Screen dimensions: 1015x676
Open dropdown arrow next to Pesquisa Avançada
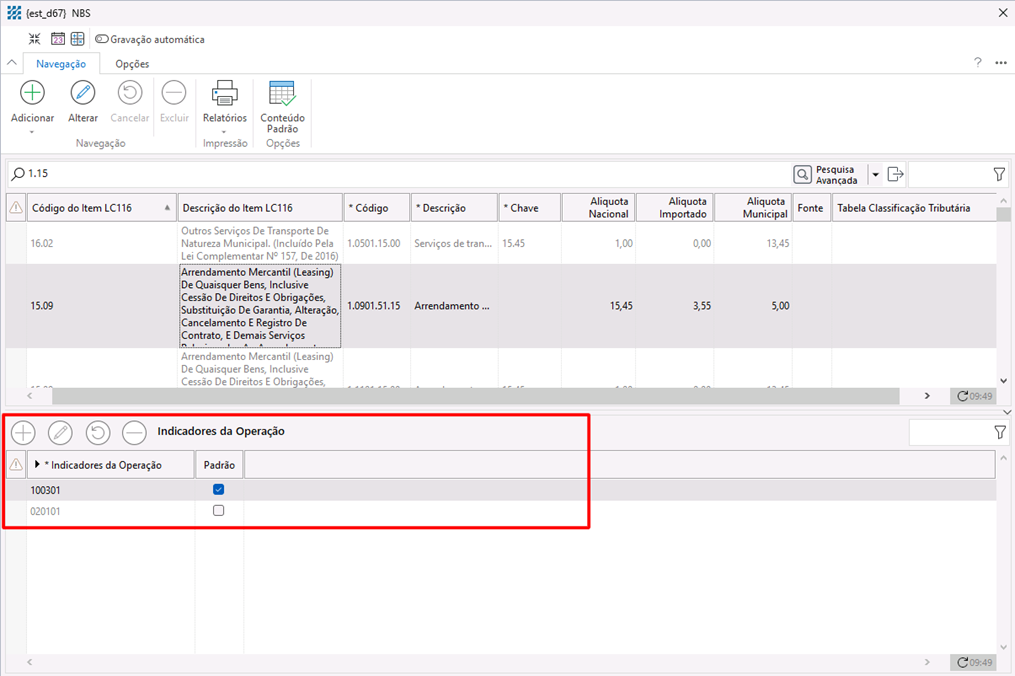pos(876,175)
